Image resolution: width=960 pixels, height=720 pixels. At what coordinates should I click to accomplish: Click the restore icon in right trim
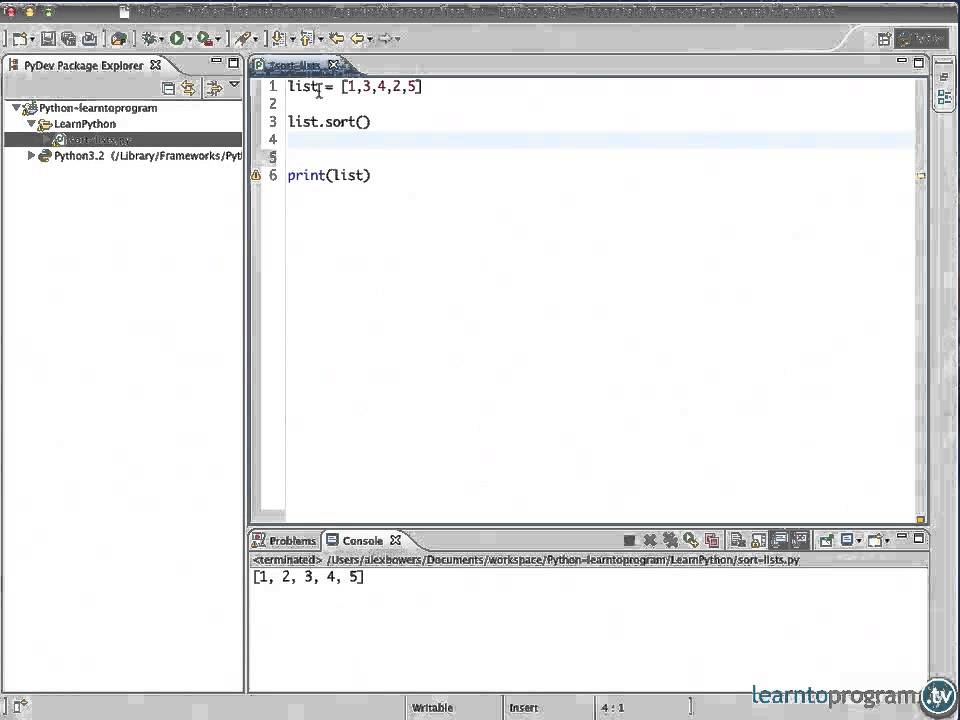(x=943, y=77)
